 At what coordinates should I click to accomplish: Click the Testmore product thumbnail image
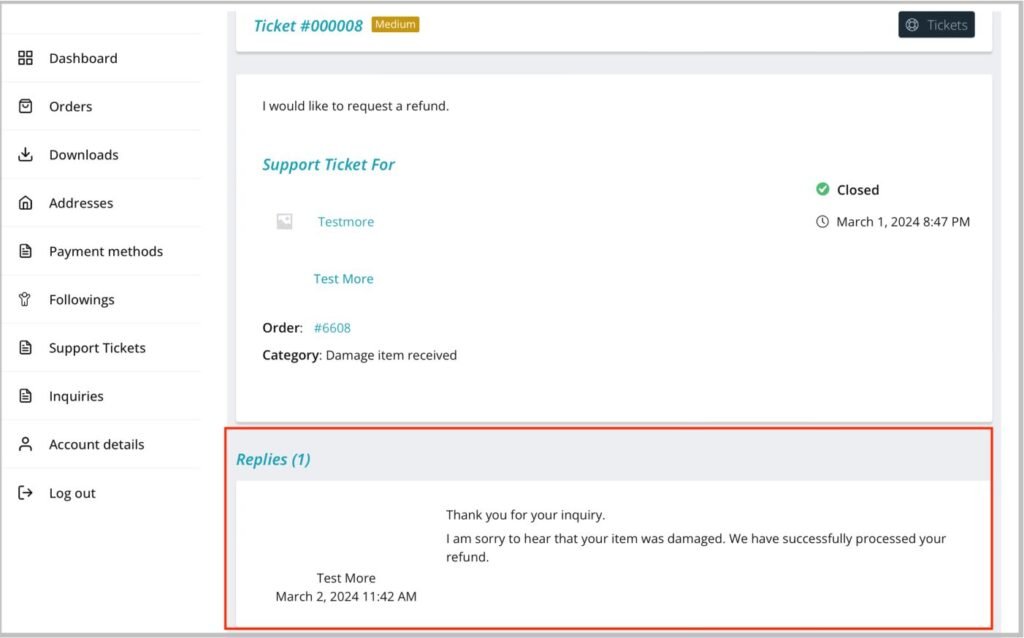284,222
